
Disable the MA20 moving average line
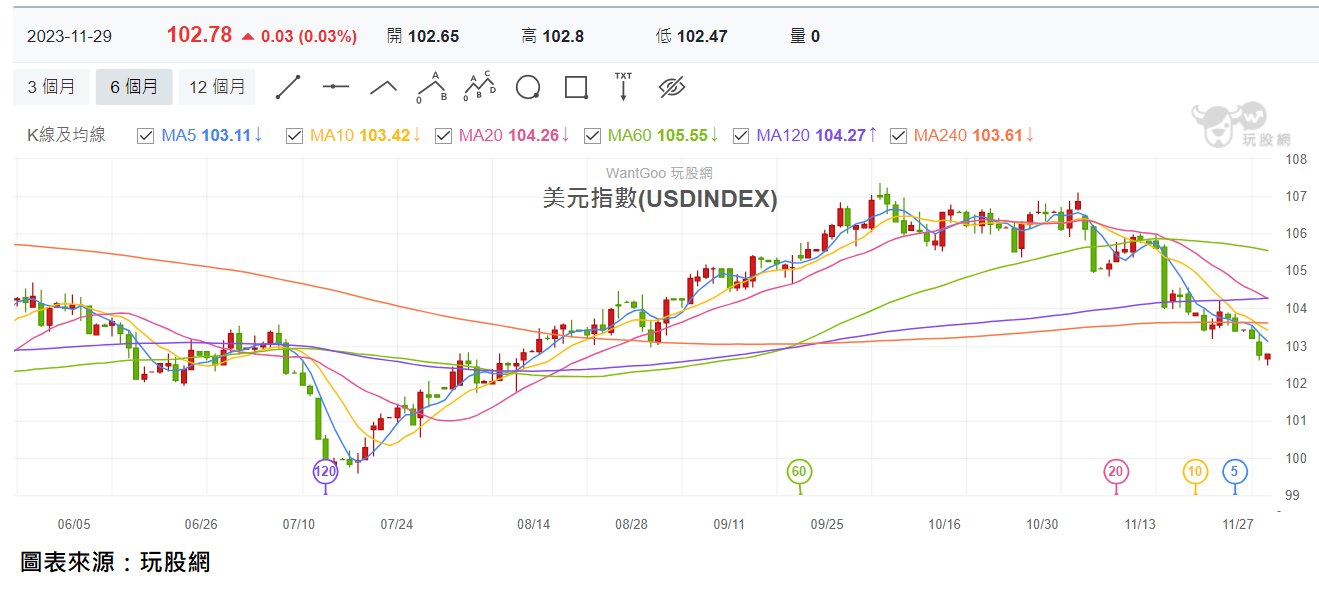pyautogui.click(x=443, y=135)
